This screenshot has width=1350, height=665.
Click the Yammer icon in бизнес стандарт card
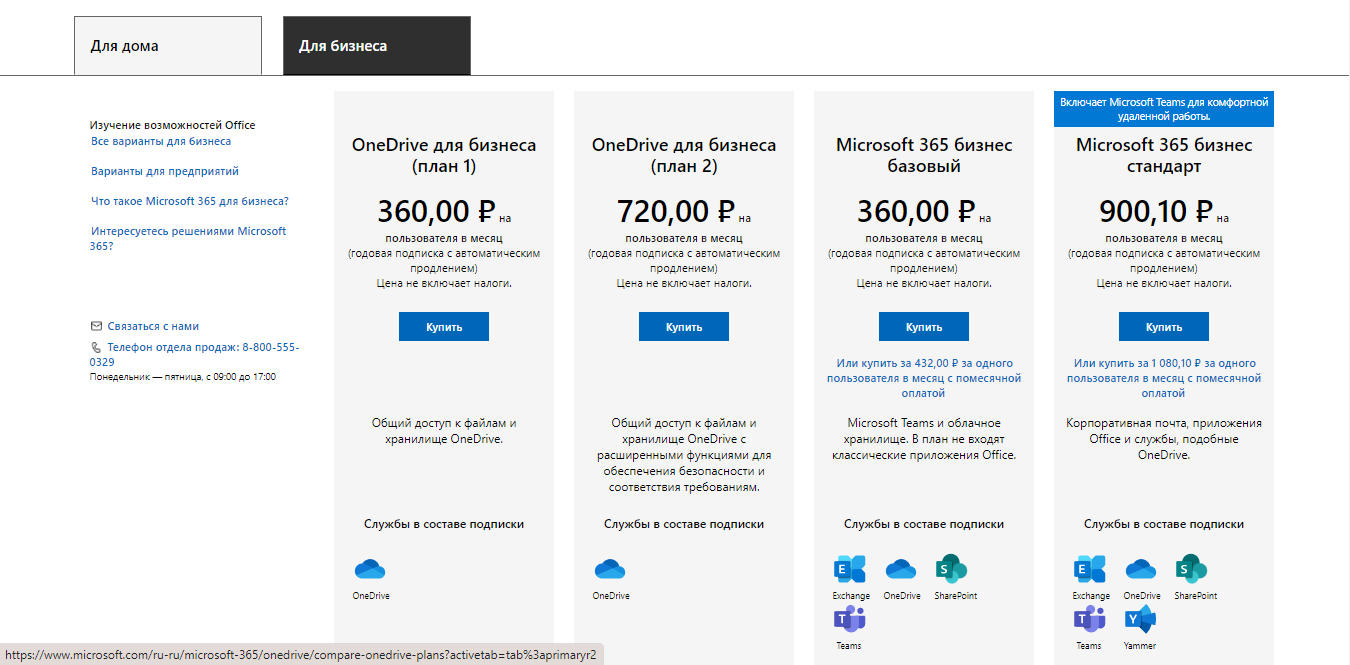point(1140,620)
